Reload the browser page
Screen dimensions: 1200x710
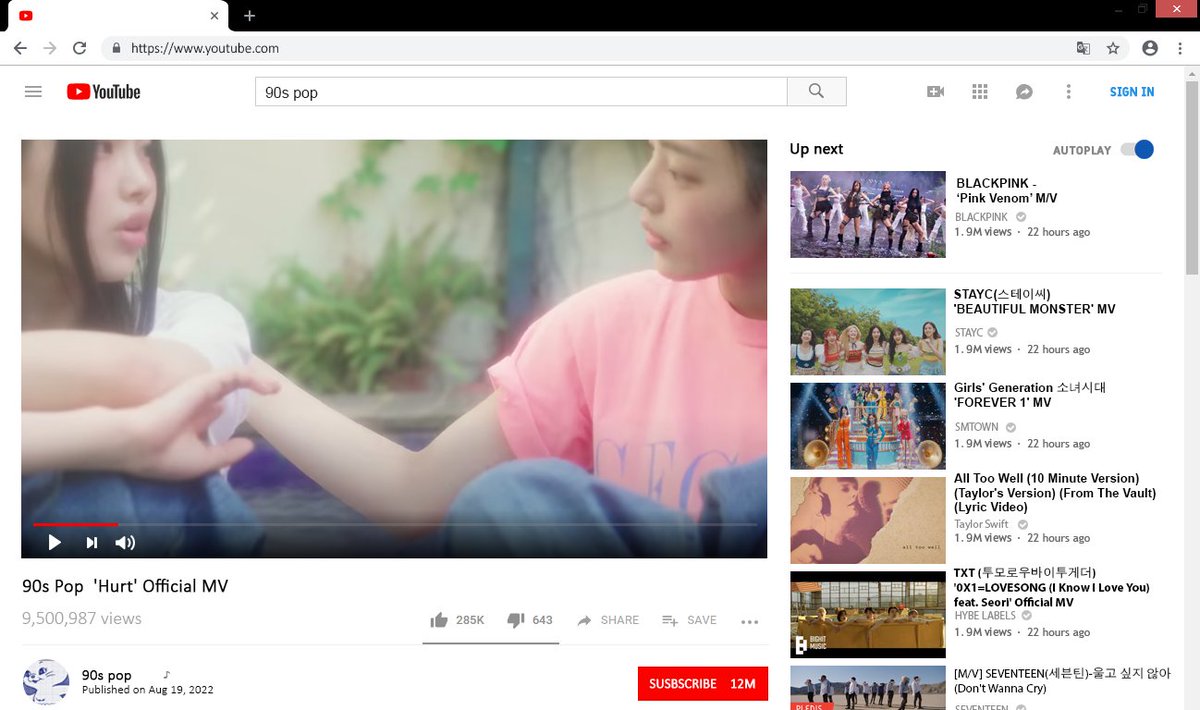tap(80, 48)
